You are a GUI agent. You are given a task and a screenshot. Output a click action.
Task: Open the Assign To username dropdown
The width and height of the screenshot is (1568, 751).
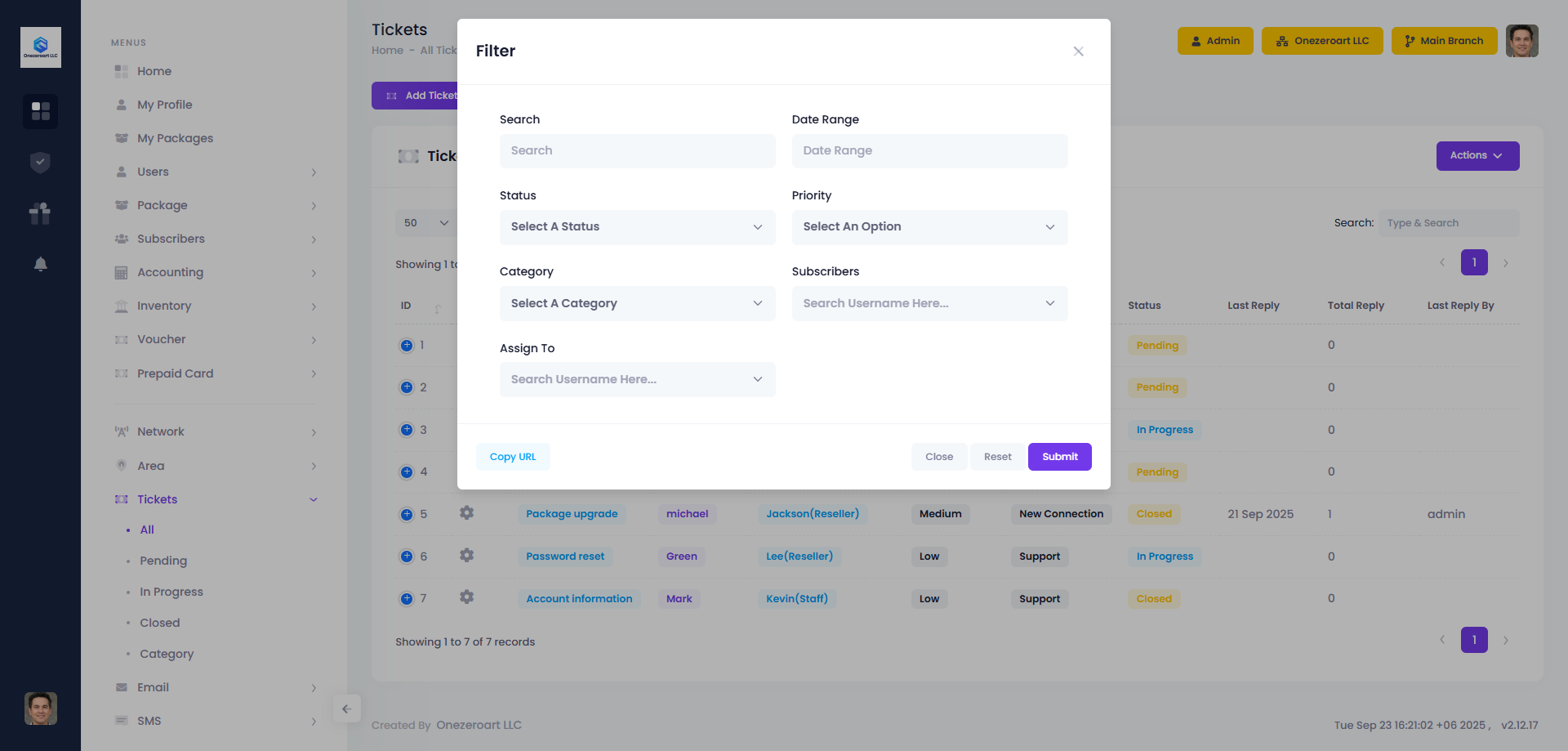pos(637,379)
